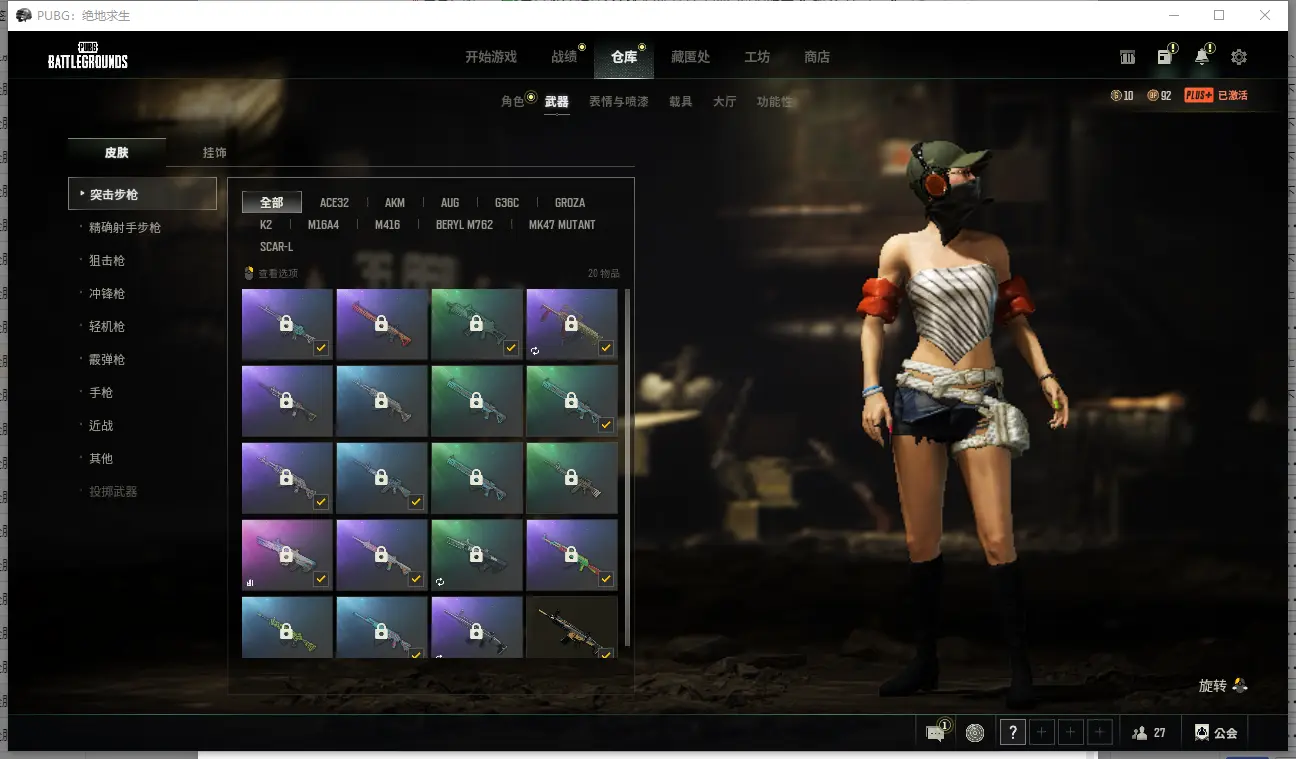Screen dimensions: 1296x759
Task: Select the unlocked black and gold rifle skin
Action: click(572, 627)
